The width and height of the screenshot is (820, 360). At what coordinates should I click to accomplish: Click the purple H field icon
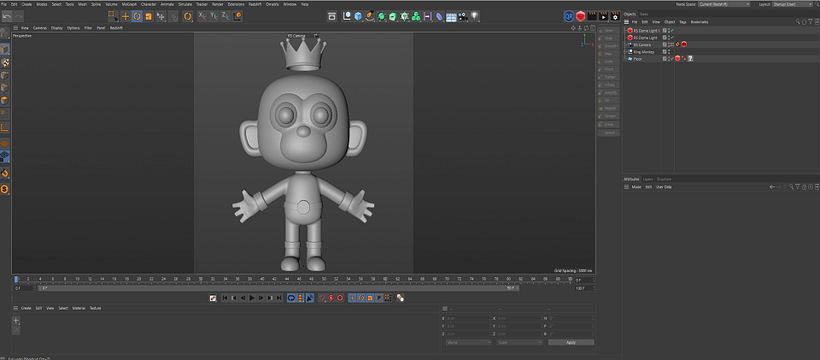tap(428, 16)
